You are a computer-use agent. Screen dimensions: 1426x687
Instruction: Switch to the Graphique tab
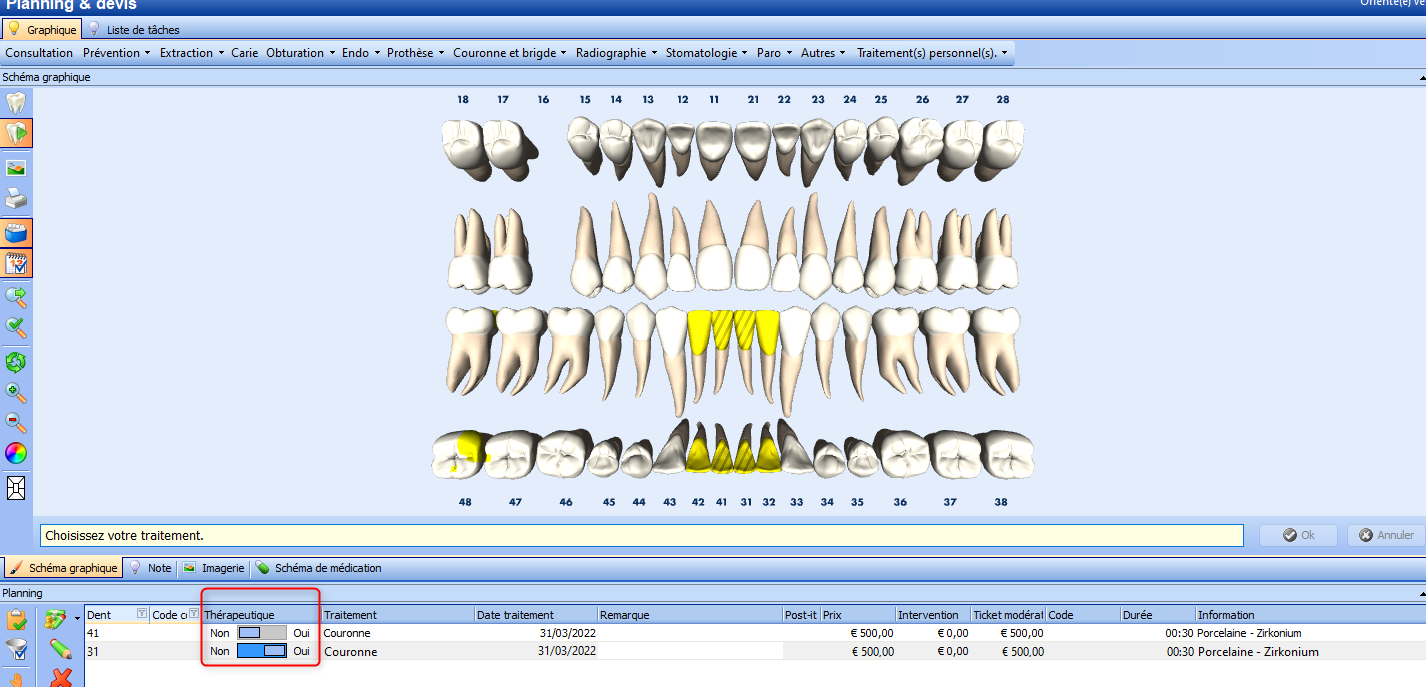tap(42, 30)
